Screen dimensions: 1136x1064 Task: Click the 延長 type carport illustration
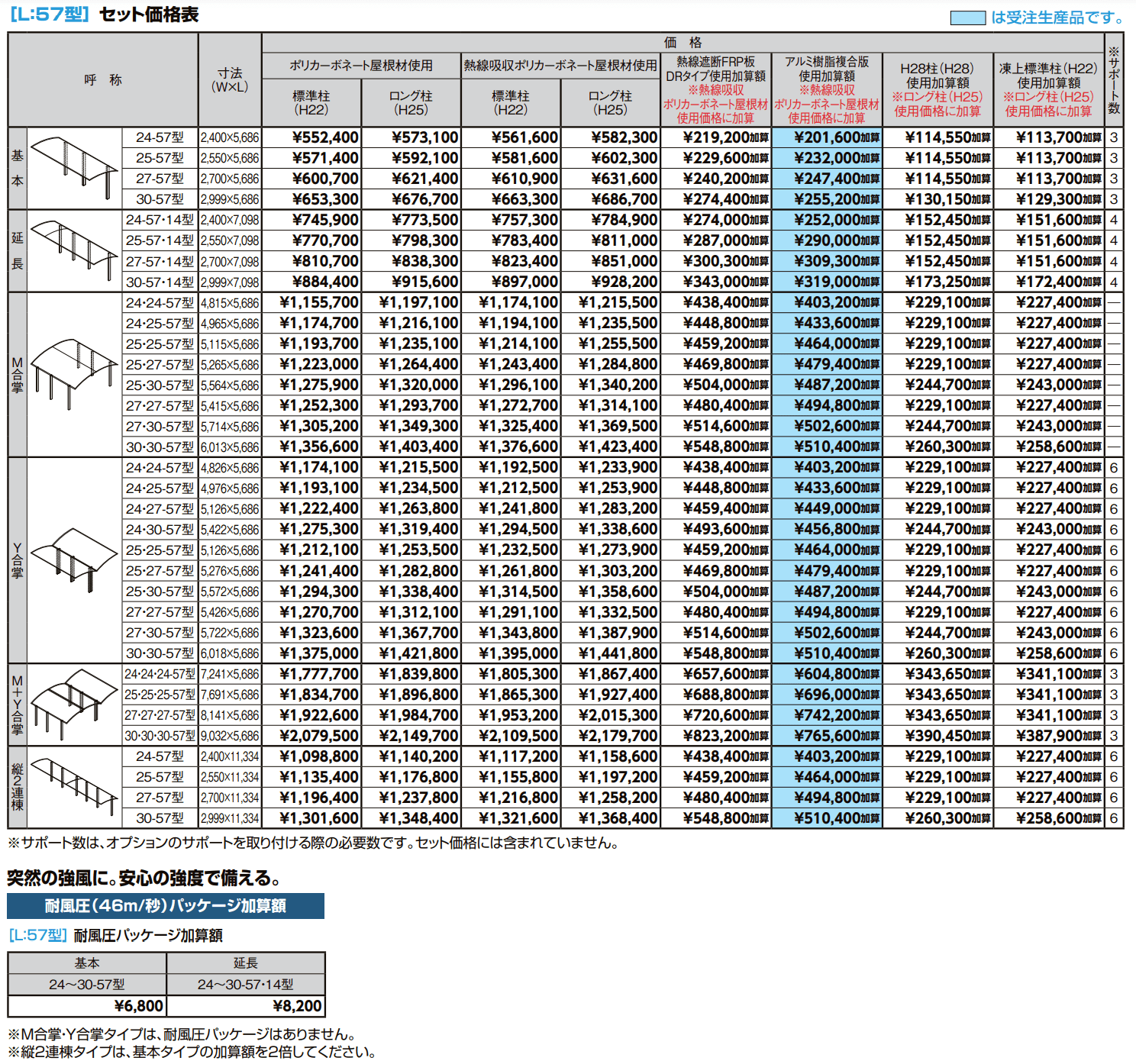pos(74,250)
